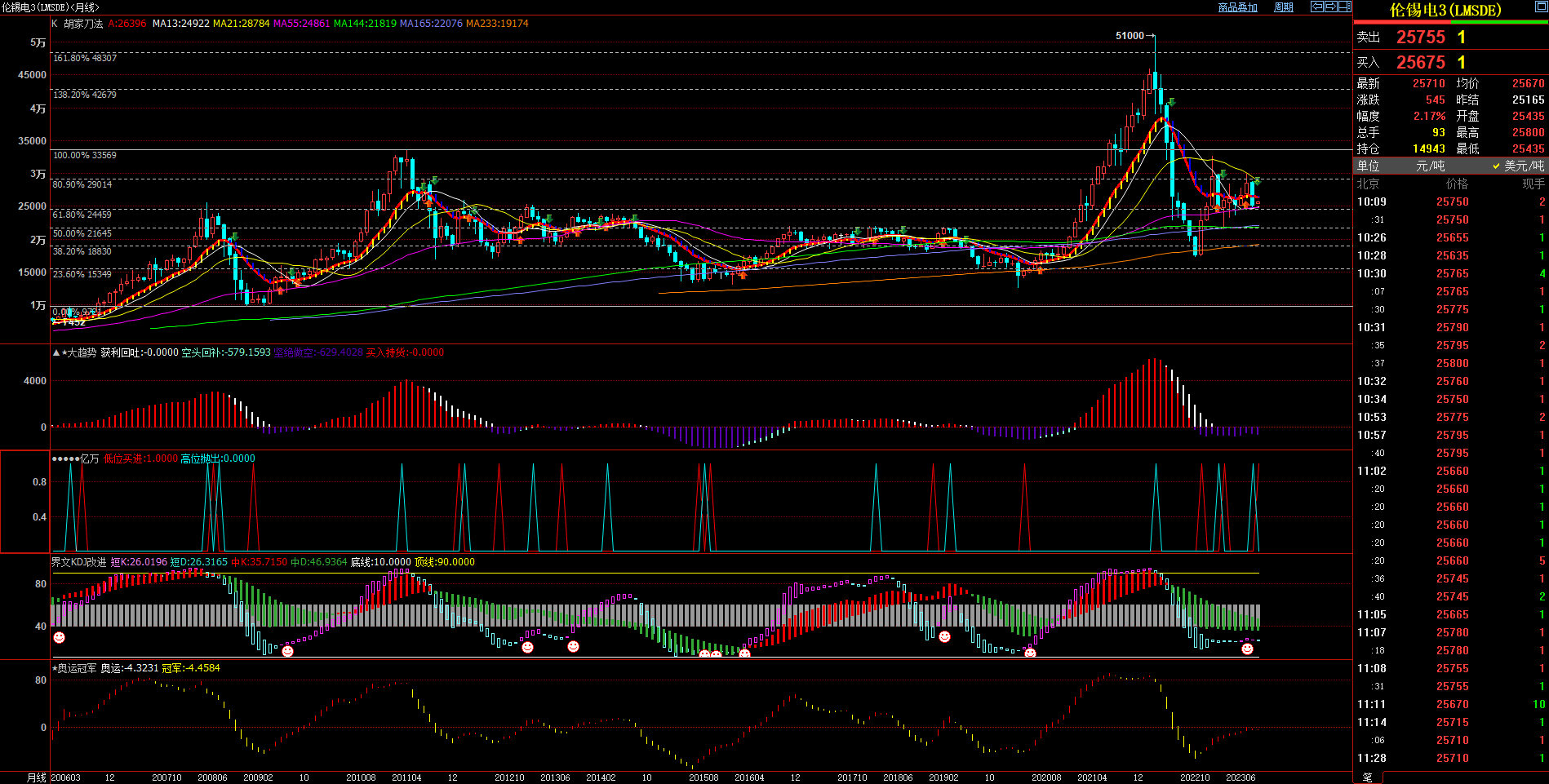This screenshot has height=784, width=1549.
Task: Toggle the checked 美元/吨 unit option
Action: click(1518, 166)
